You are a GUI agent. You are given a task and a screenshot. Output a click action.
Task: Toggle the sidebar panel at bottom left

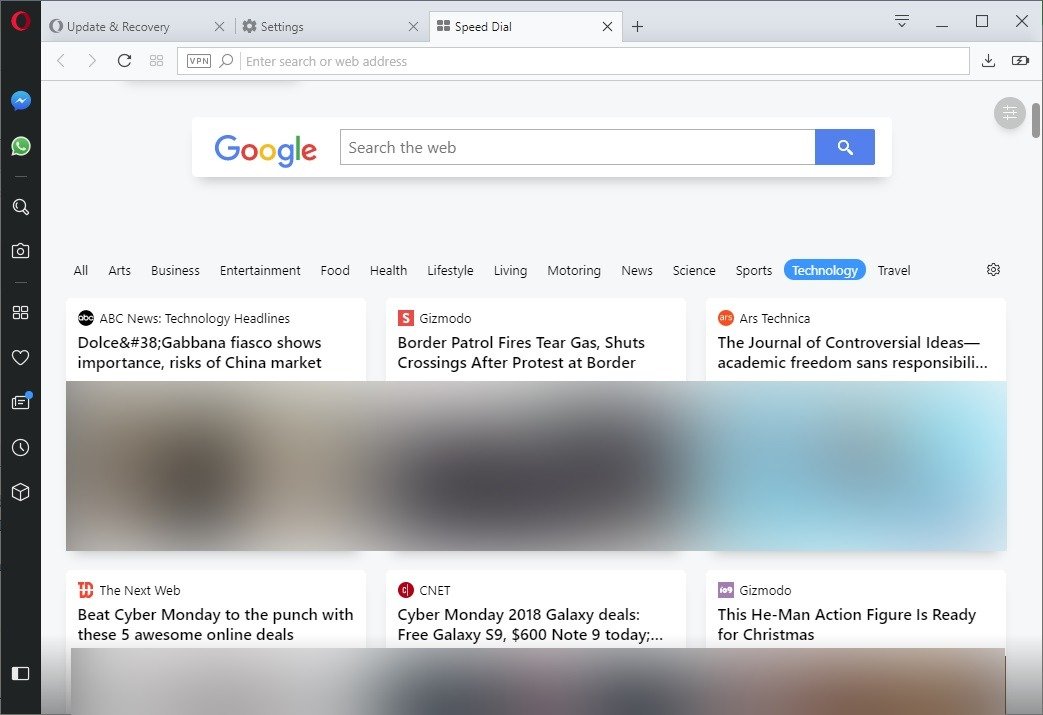click(21, 674)
